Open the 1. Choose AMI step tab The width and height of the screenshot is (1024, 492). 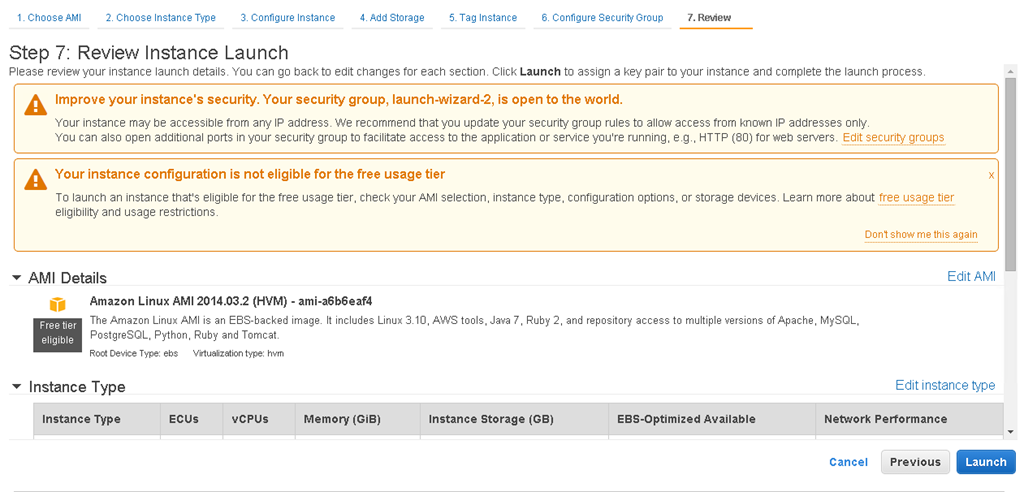49,18
